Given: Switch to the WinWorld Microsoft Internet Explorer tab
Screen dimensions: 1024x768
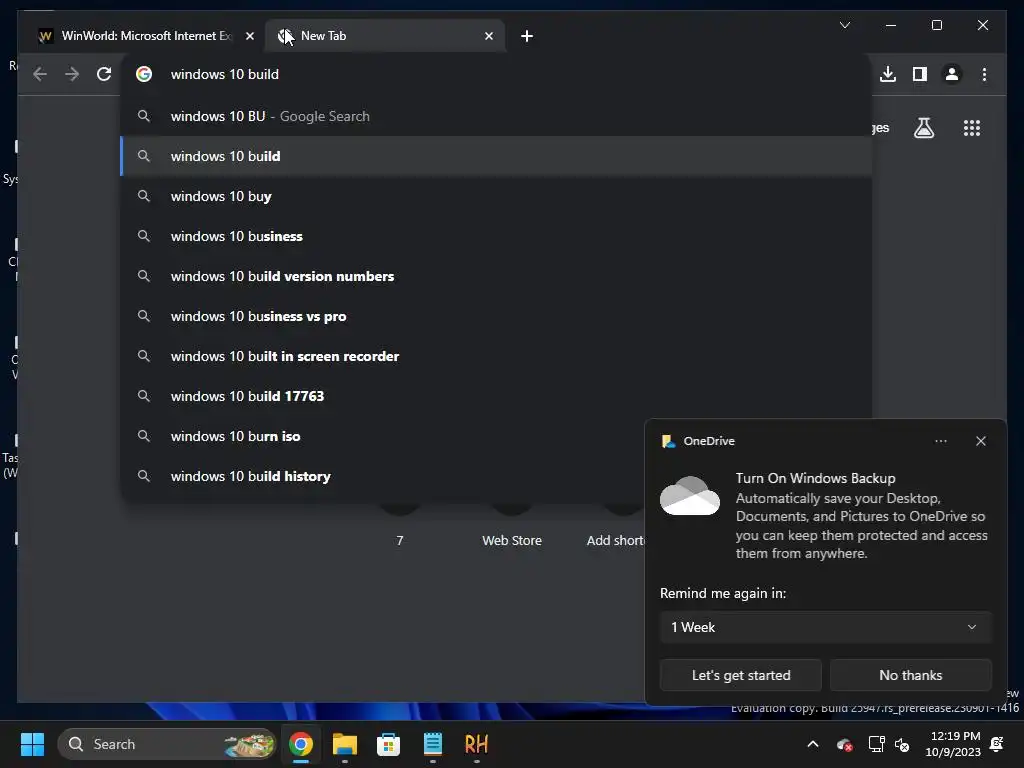Looking at the screenshot, I should (x=142, y=36).
